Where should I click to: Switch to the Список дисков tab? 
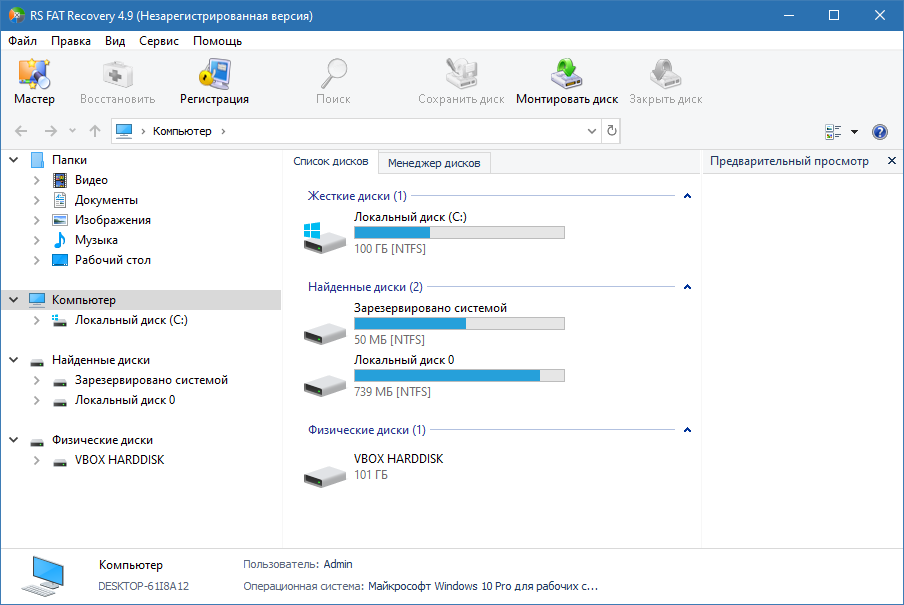point(331,161)
